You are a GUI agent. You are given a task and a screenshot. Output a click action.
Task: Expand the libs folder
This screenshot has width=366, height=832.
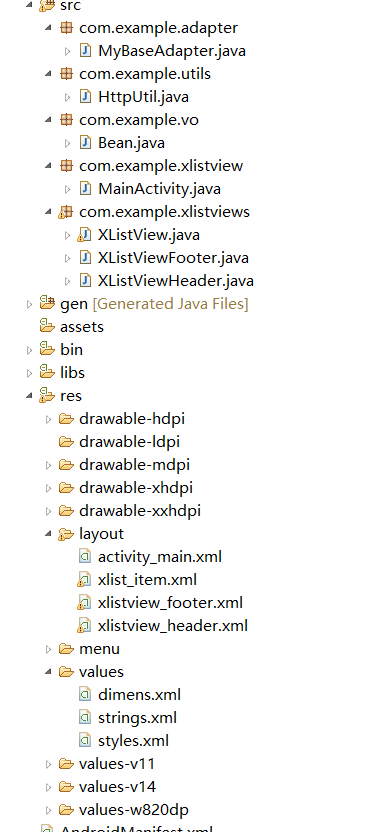click(x=30, y=373)
